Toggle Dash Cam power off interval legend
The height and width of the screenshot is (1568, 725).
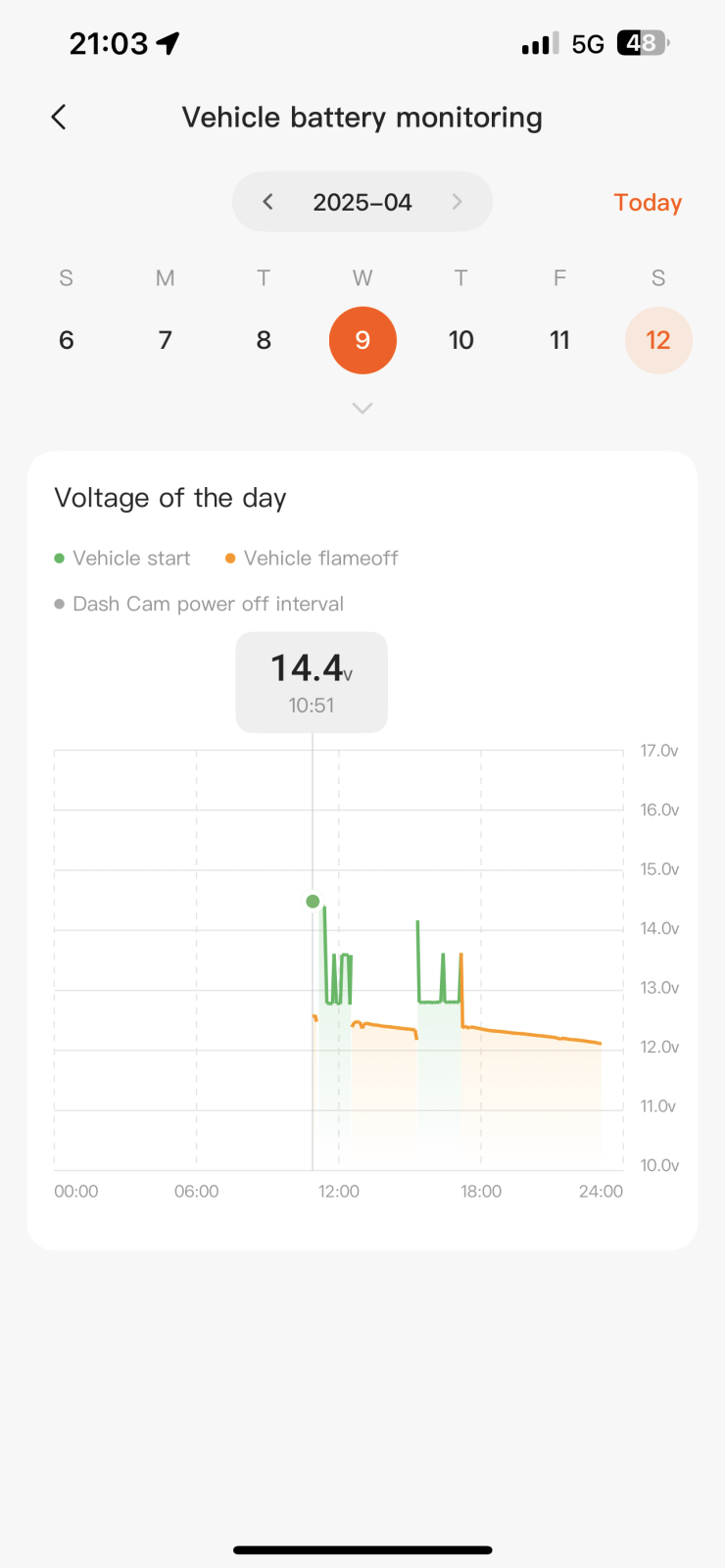[199, 604]
